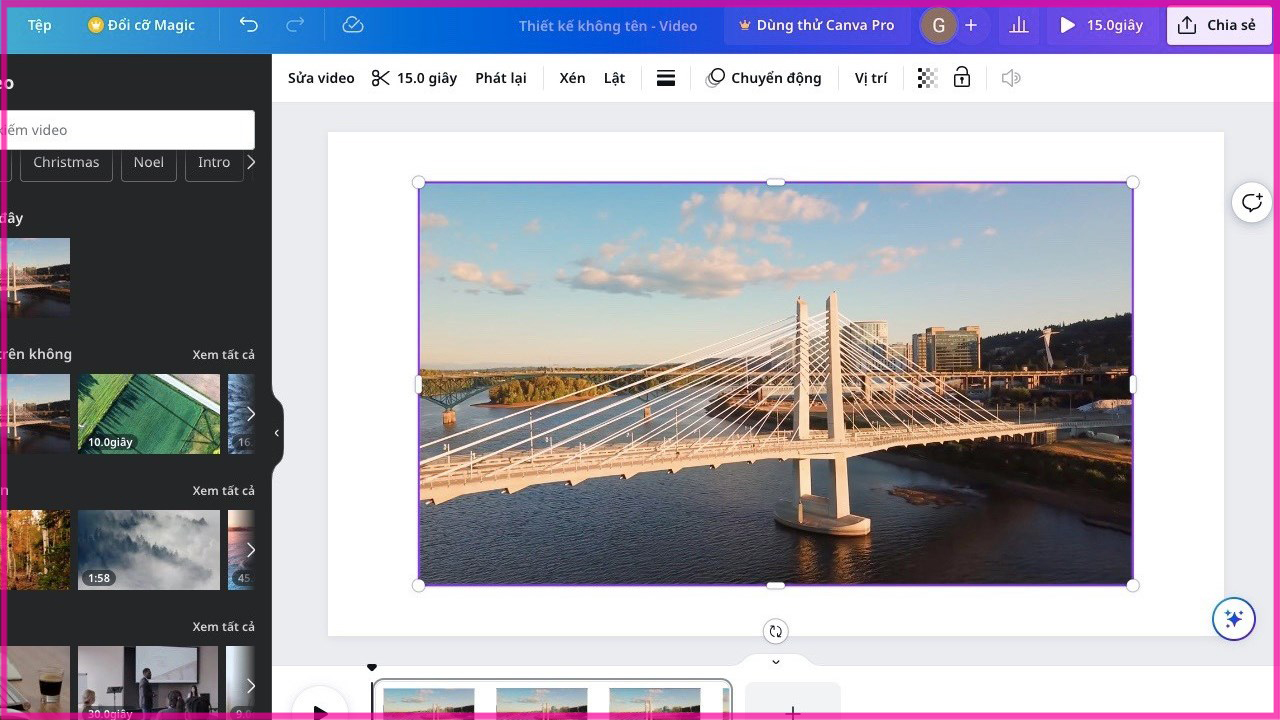This screenshot has height=720, width=1280.
Task: Adjust transparency checkerboard icon
Action: 927,78
